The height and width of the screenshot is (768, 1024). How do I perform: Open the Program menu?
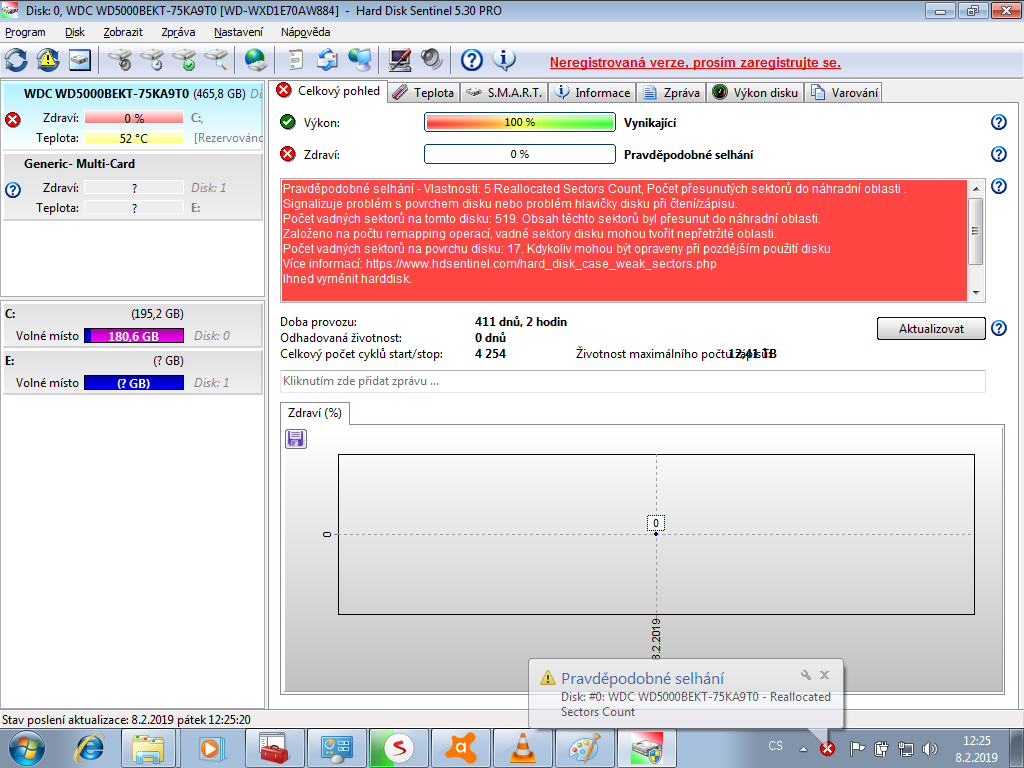click(x=25, y=32)
